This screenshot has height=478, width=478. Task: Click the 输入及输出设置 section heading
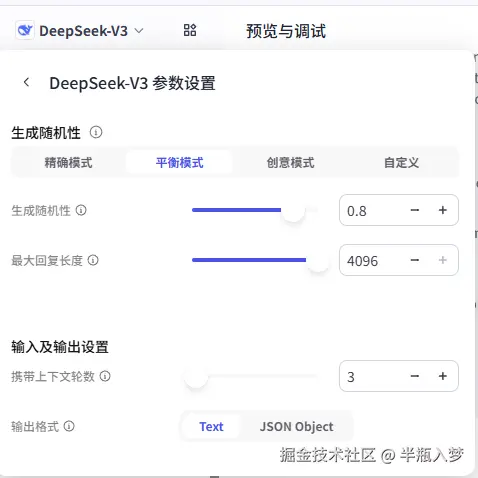click(60, 347)
